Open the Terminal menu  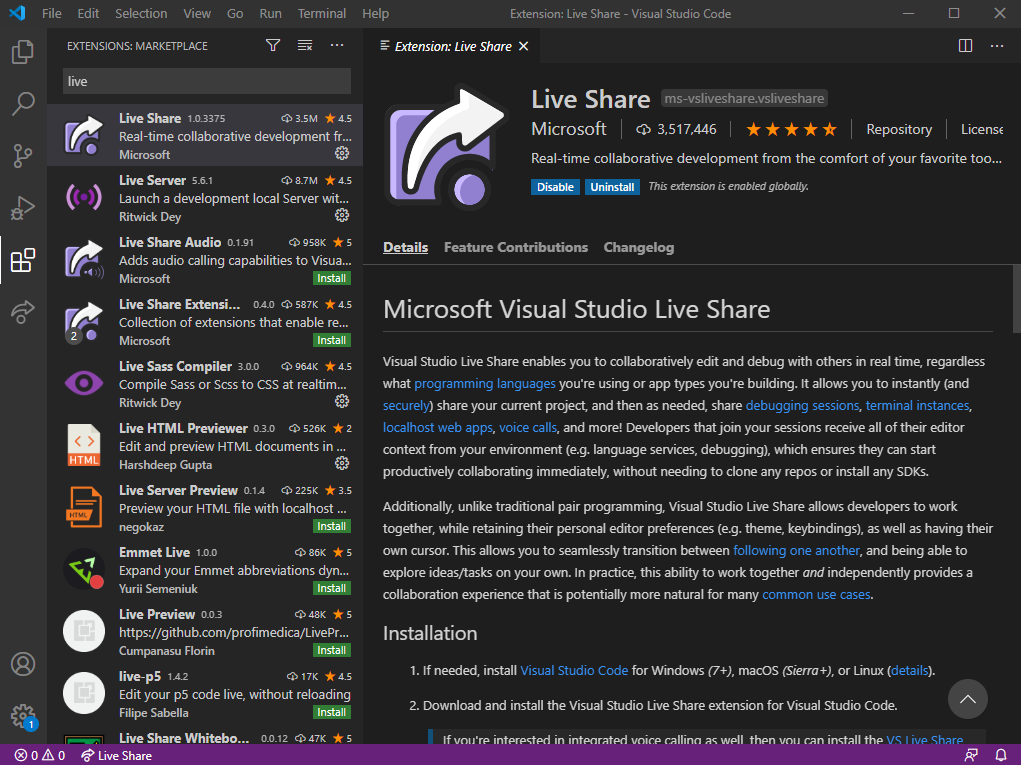coord(322,13)
